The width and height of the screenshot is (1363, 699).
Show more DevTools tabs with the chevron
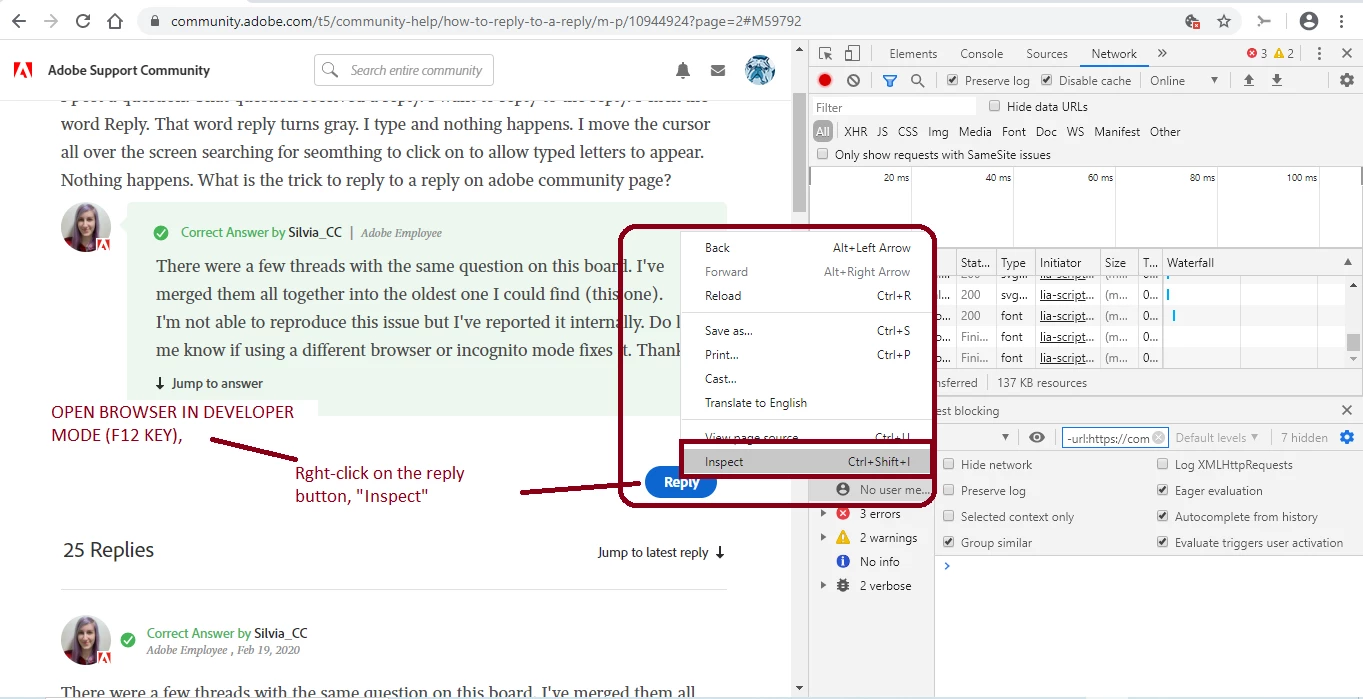coord(1162,54)
